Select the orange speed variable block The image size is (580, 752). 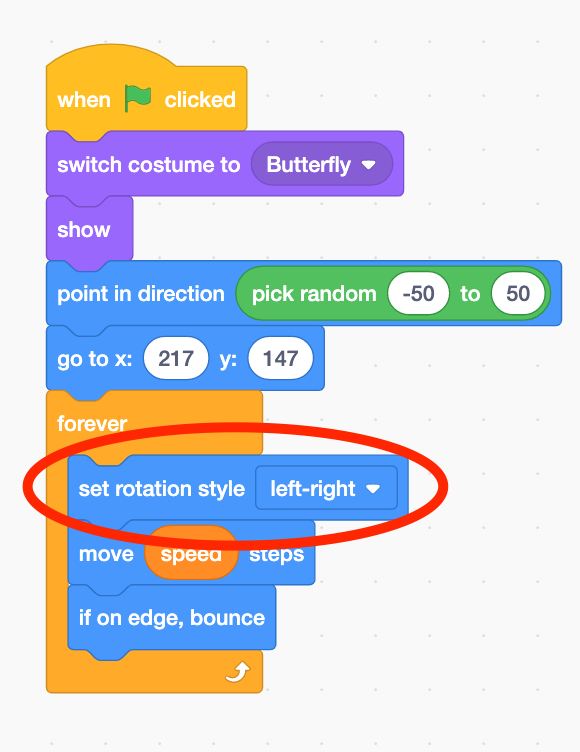pos(191,553)
